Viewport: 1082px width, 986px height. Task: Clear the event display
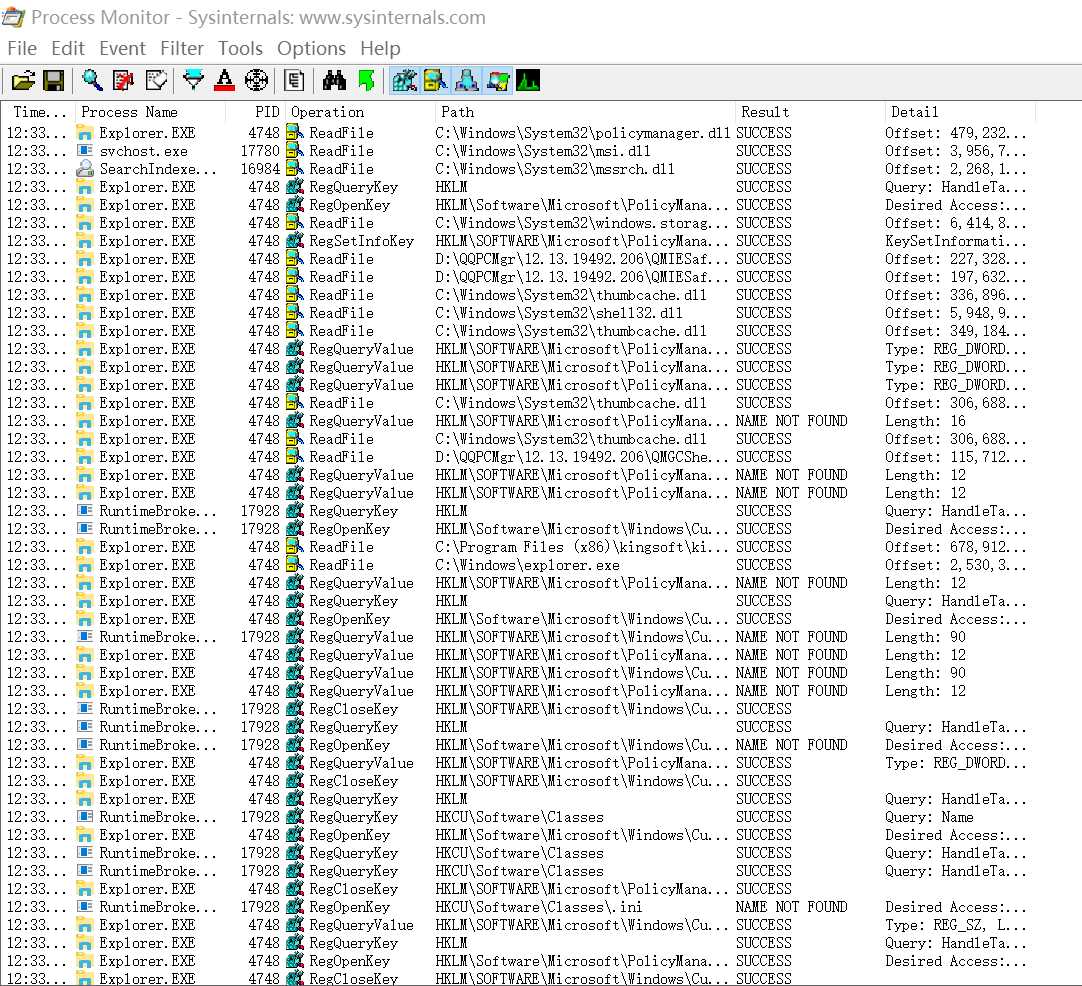click(156, 81)
